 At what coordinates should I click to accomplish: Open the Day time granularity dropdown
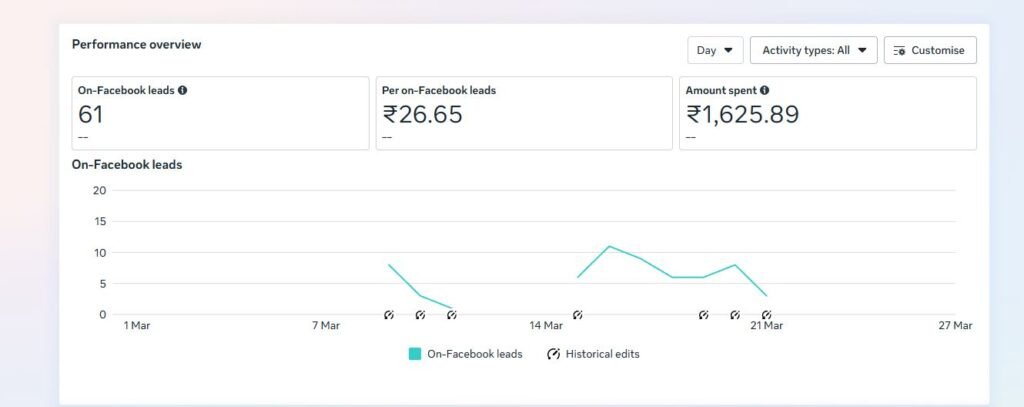click(715, 50)
